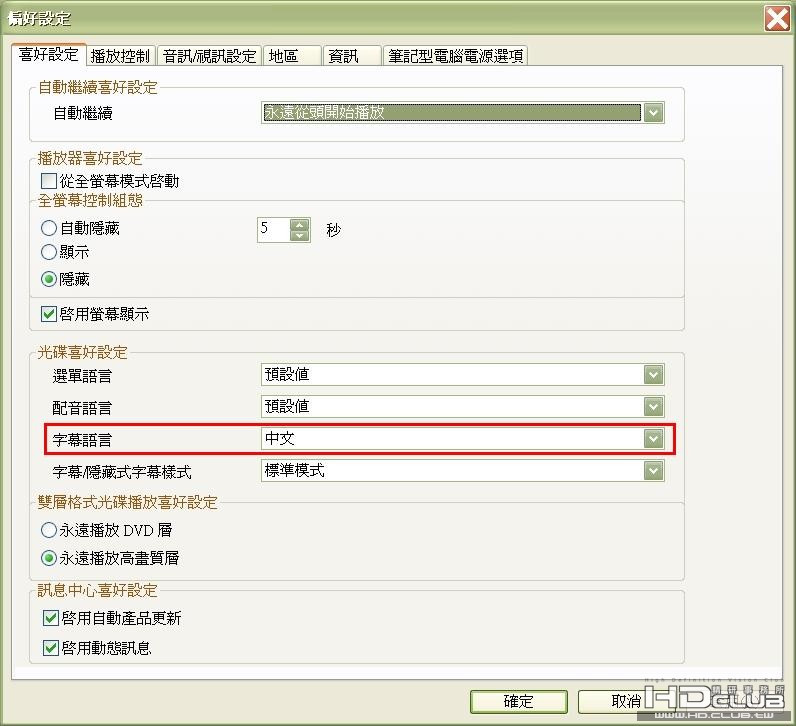Open the 資訊 tab
The width and height of the screenshot is (796, 726).
[352, 56]
